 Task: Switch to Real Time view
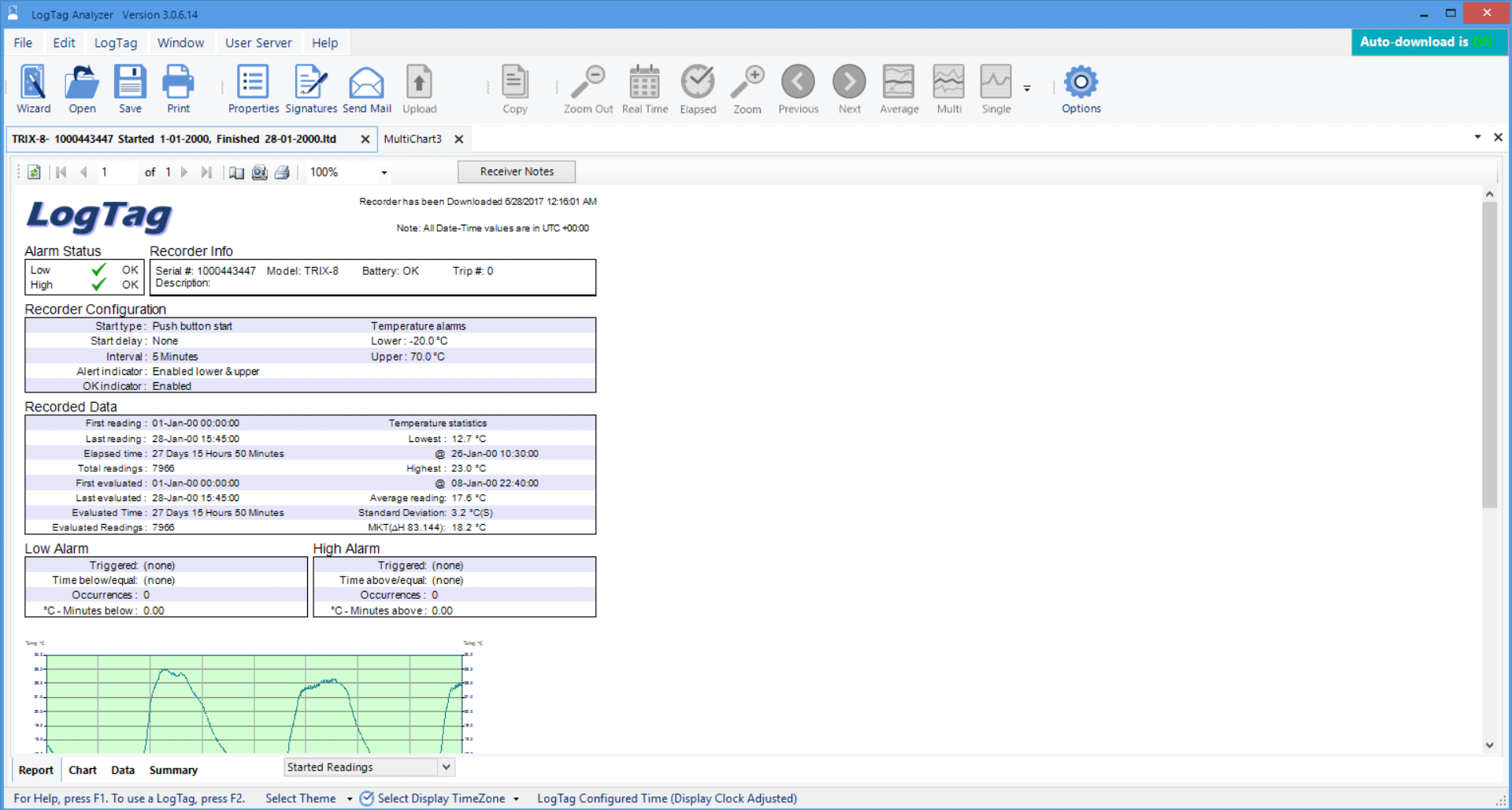[644, 87]
